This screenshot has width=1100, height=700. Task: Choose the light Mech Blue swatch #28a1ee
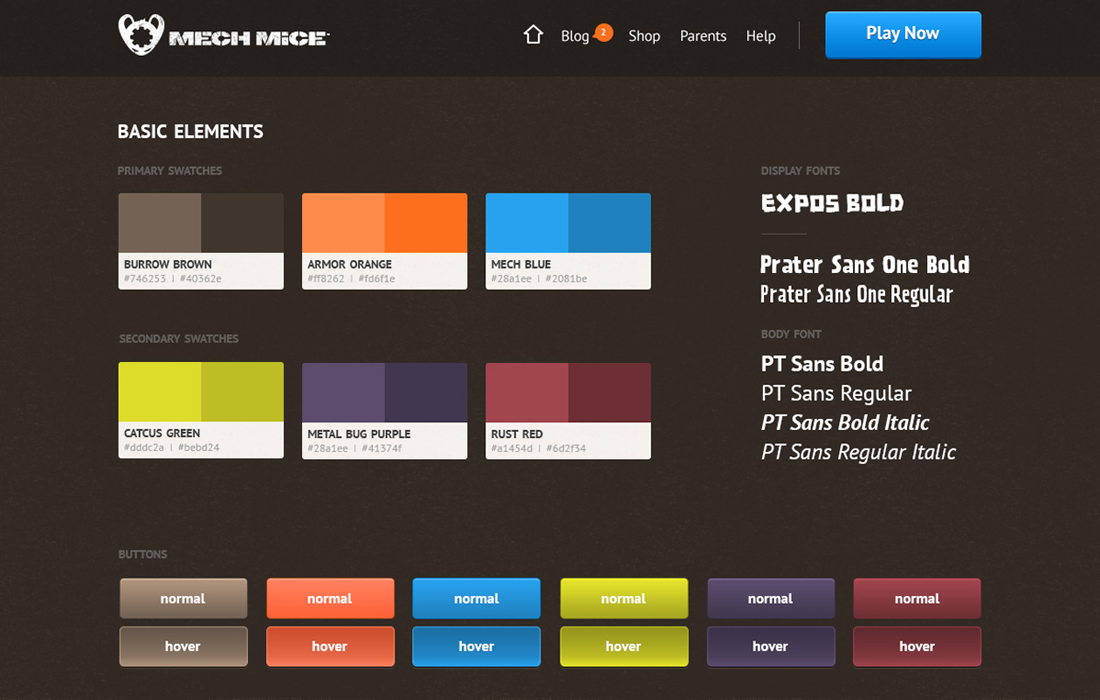click(527, 223)
